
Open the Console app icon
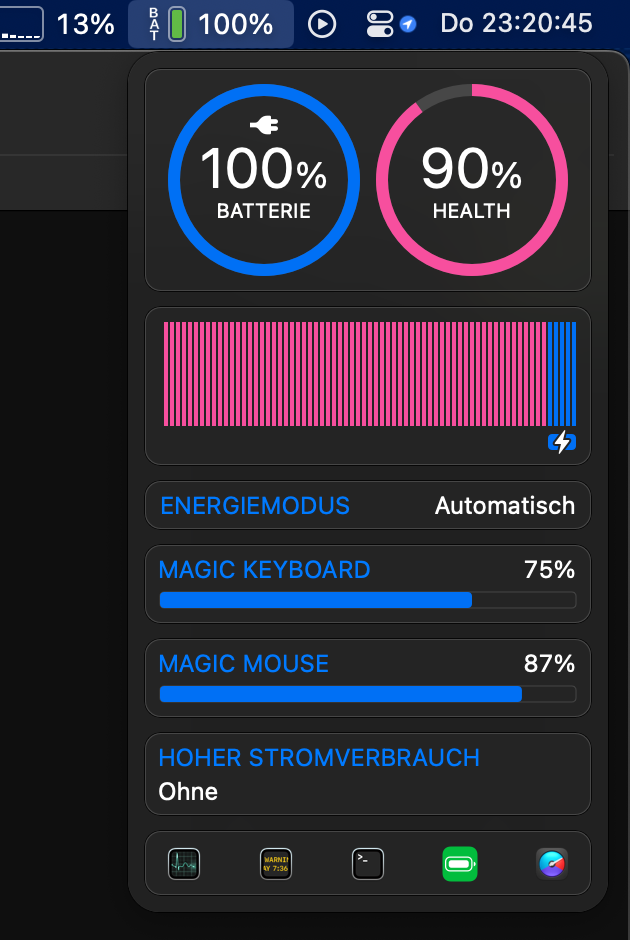pyautogui.click(x=276, y=863)
